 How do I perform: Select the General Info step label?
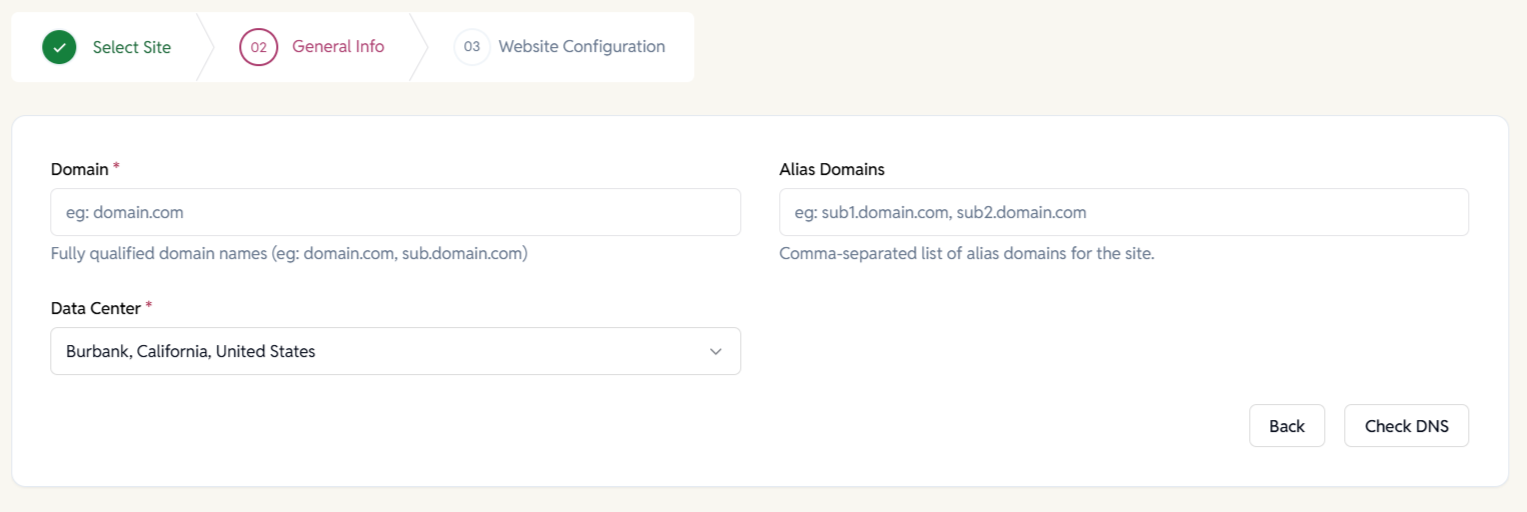click(x=337, y=47)
